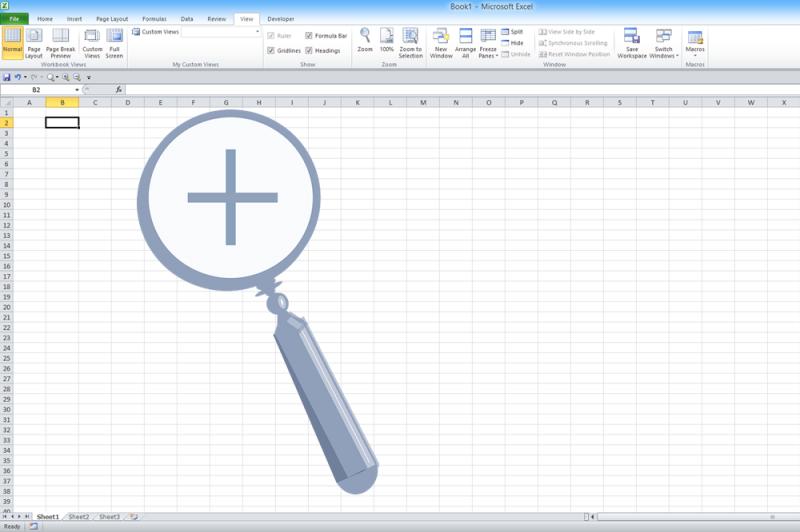Toggle the Gridlines checkbox
The height and width of the screenshot is (532, 800).
coord(271,50)
